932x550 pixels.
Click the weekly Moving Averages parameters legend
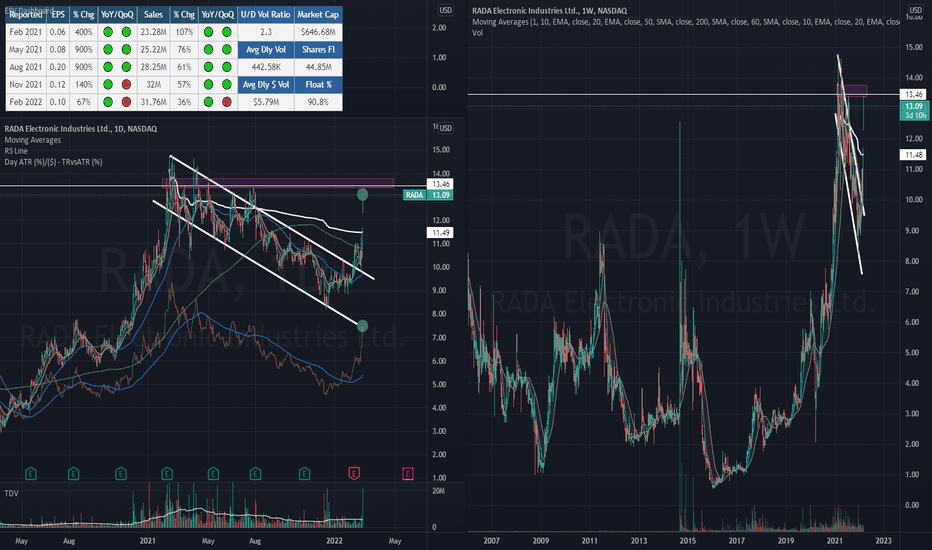coord(686,21)
